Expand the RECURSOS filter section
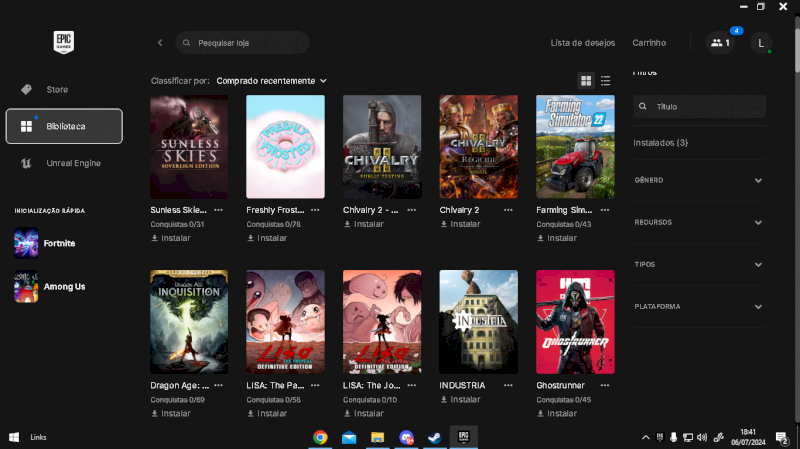The width and height of the screenshot is (800, 449). tap(699, 222)
